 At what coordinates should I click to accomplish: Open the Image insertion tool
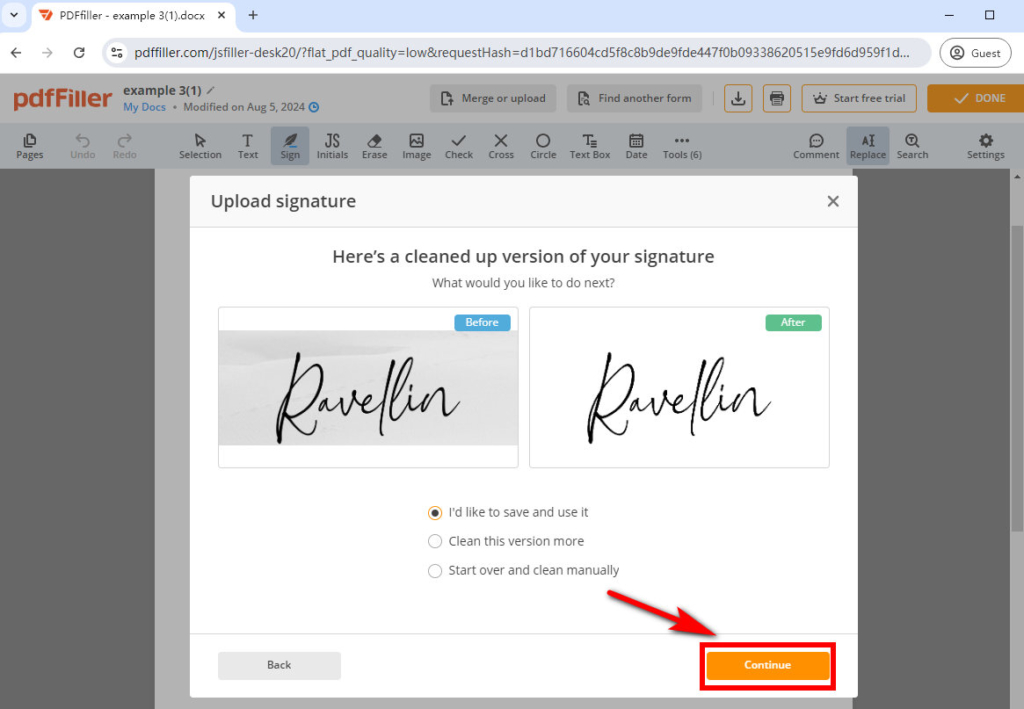point(416,146)
